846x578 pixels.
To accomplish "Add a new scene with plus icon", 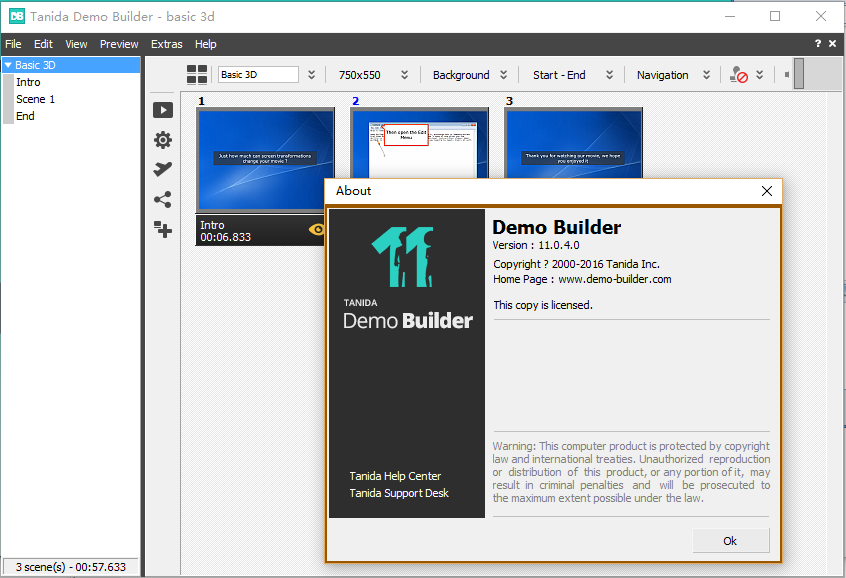I will point(162,229).
